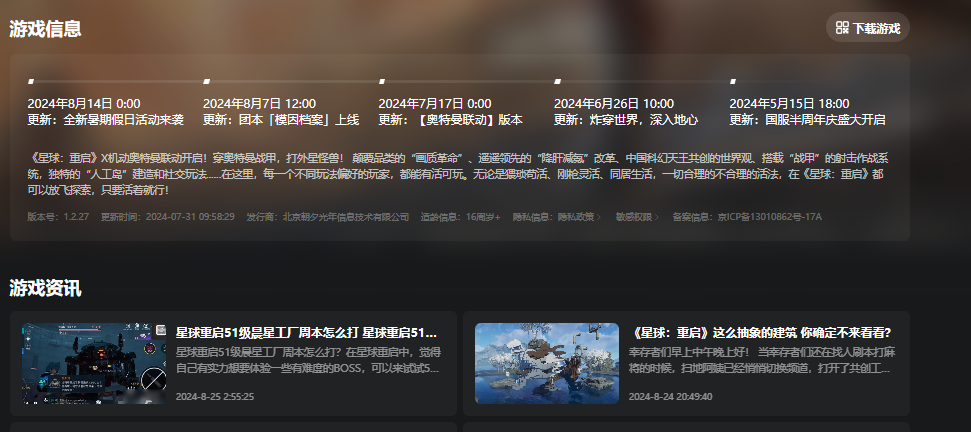Open update 团本「模因档案」上线

click(x=281, y=120)
